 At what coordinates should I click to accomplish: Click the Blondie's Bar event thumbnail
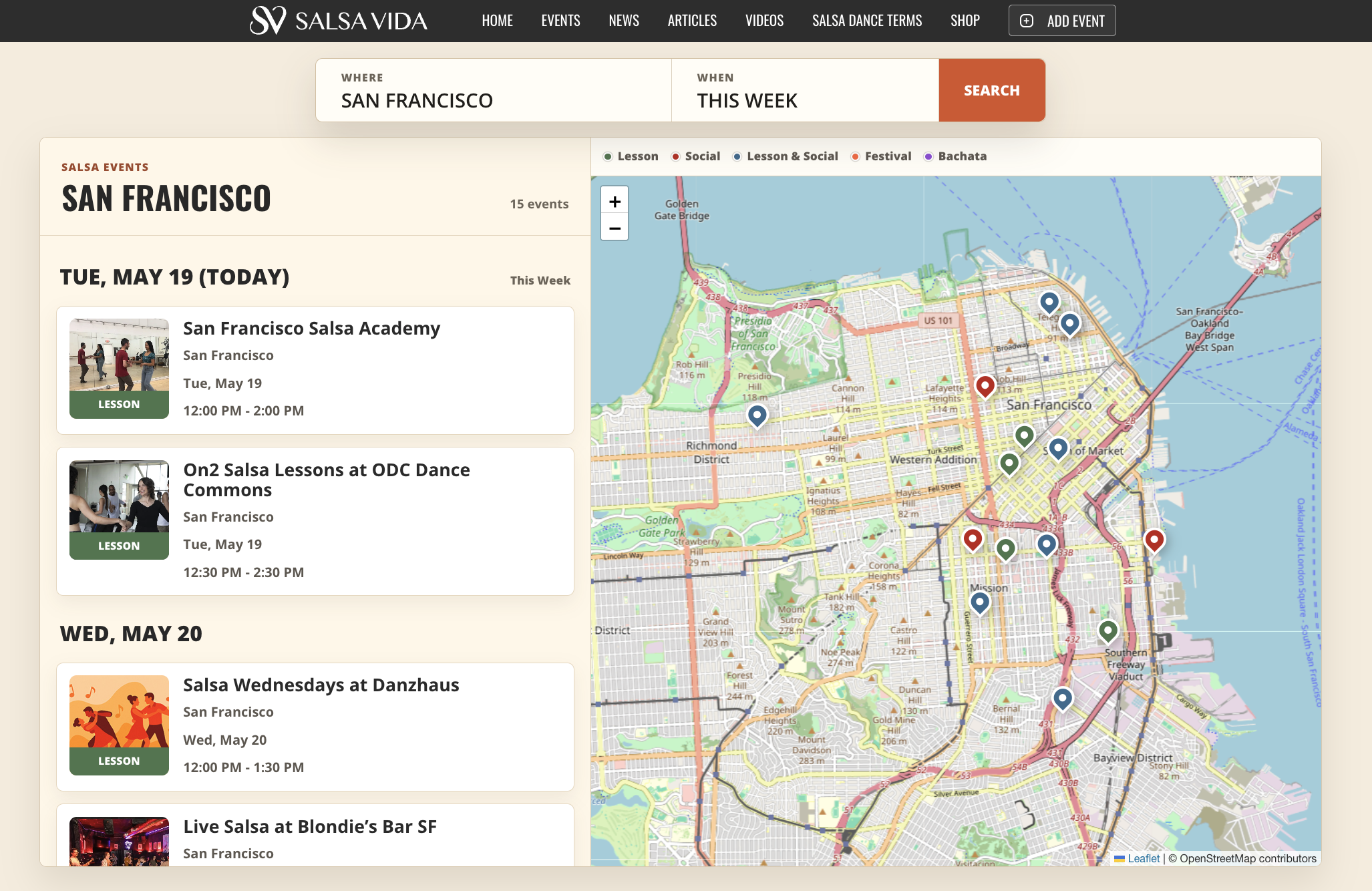point(119,842)
